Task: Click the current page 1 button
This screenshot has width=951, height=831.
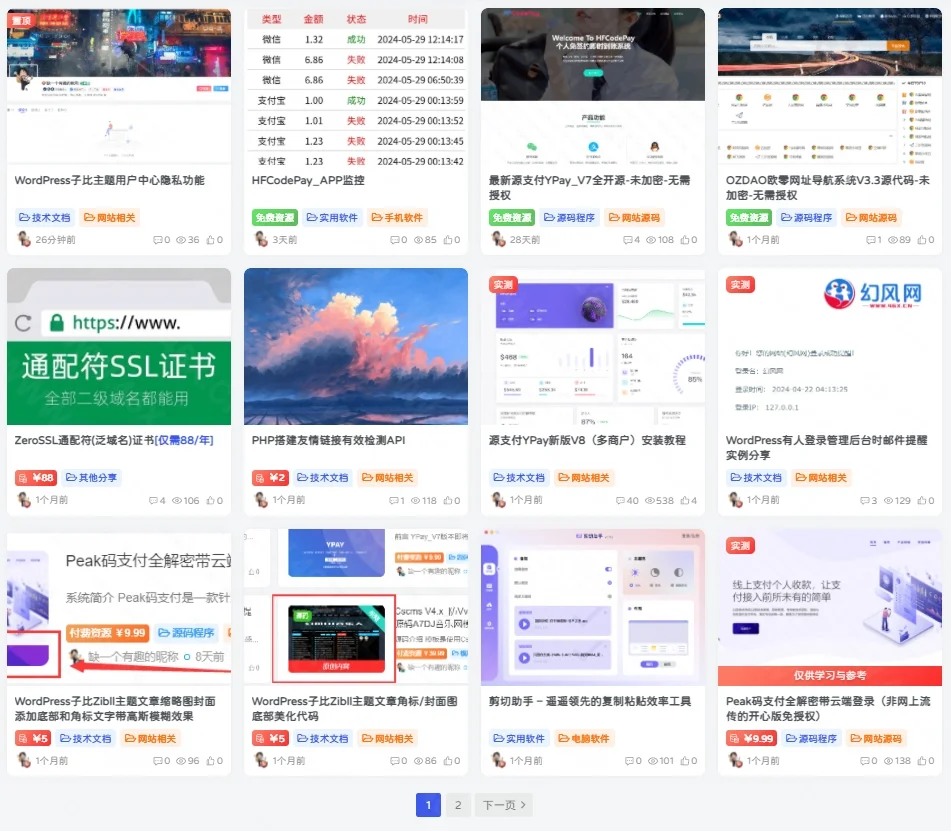Action: click(x=428, y=805)
